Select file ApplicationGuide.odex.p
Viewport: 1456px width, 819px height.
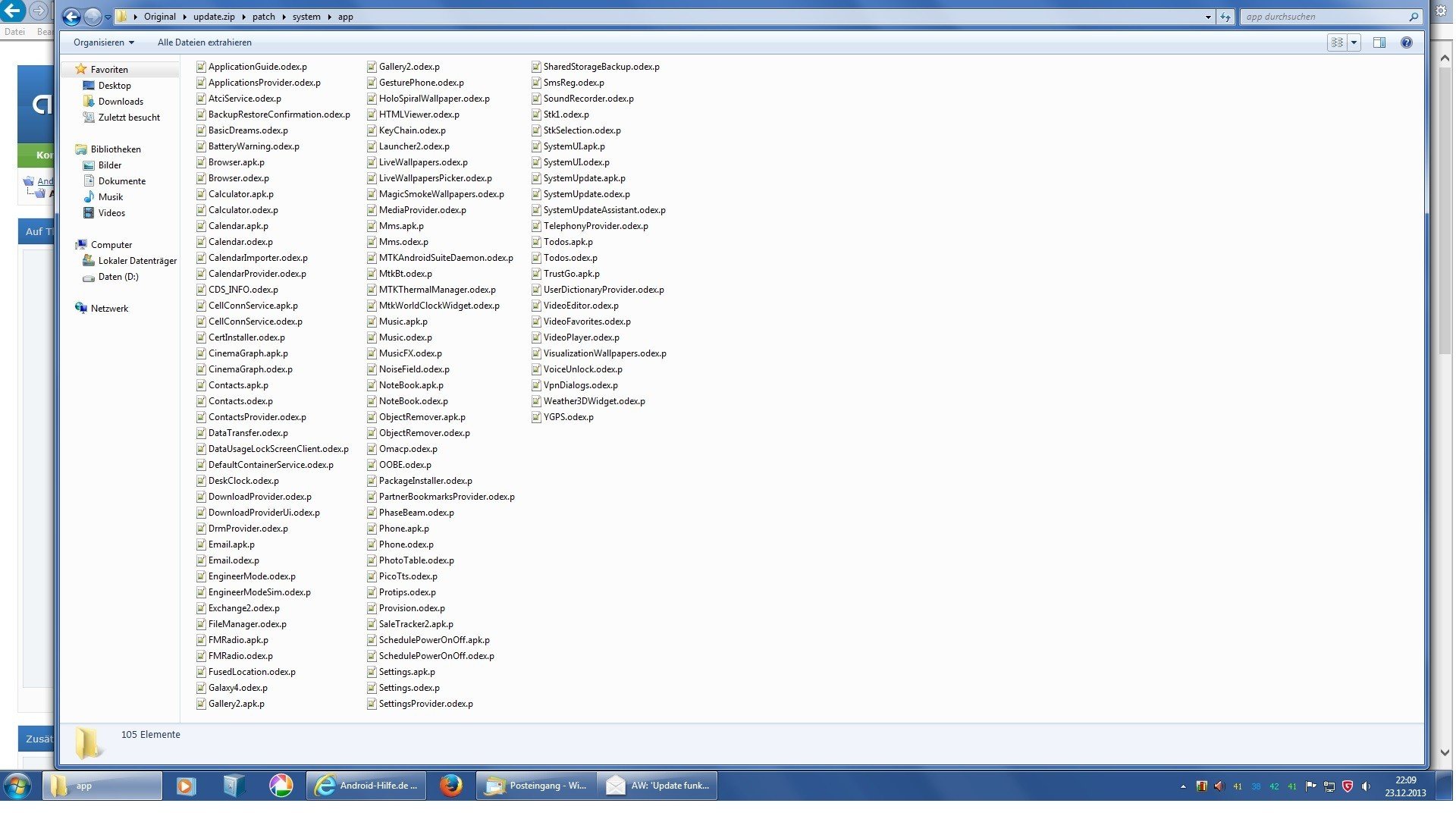[258, 67]
